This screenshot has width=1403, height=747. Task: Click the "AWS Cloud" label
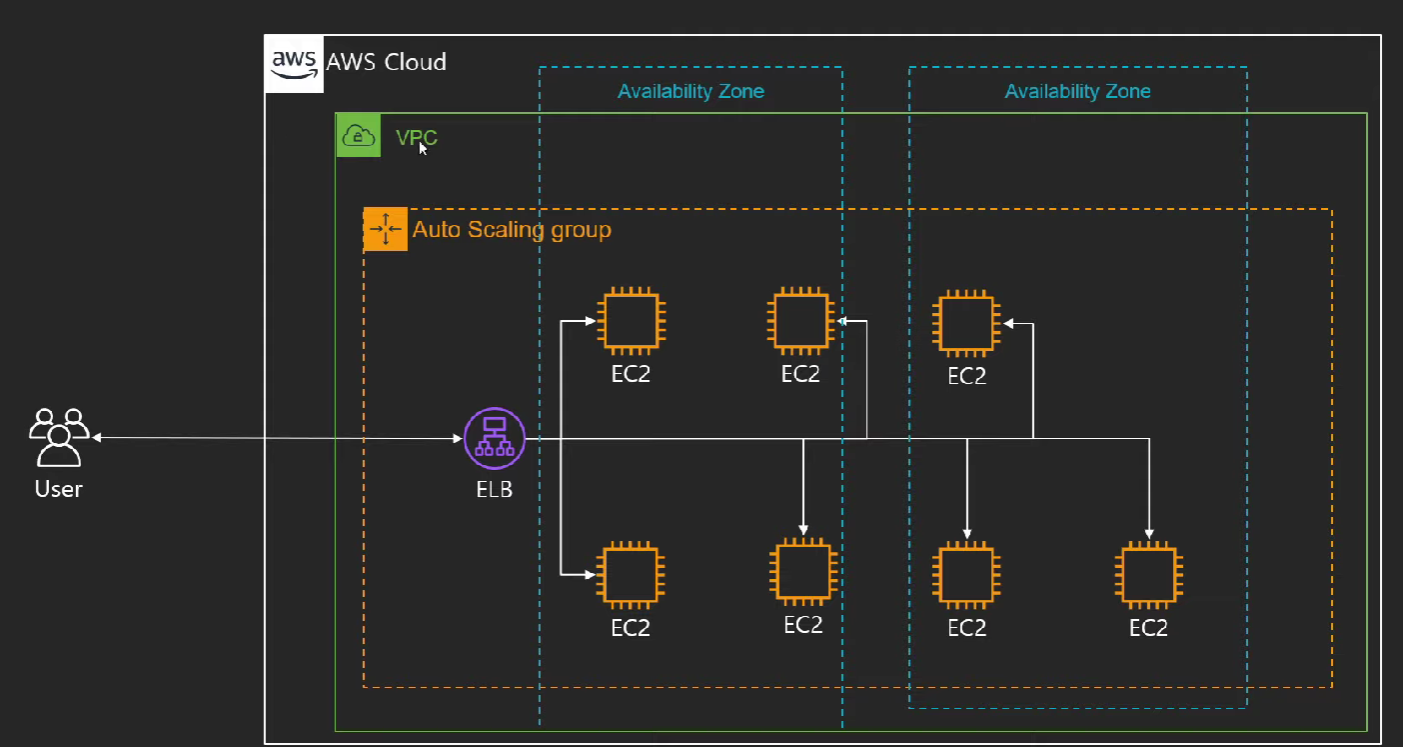[x=386, y=62]
